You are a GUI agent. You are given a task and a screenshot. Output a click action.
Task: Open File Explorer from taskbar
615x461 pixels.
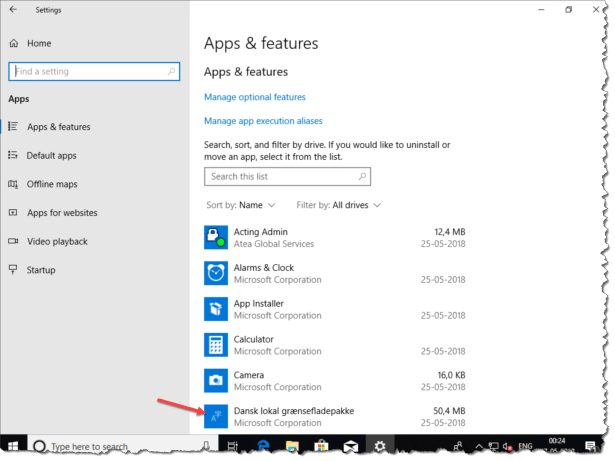click(x=292, y=446)
